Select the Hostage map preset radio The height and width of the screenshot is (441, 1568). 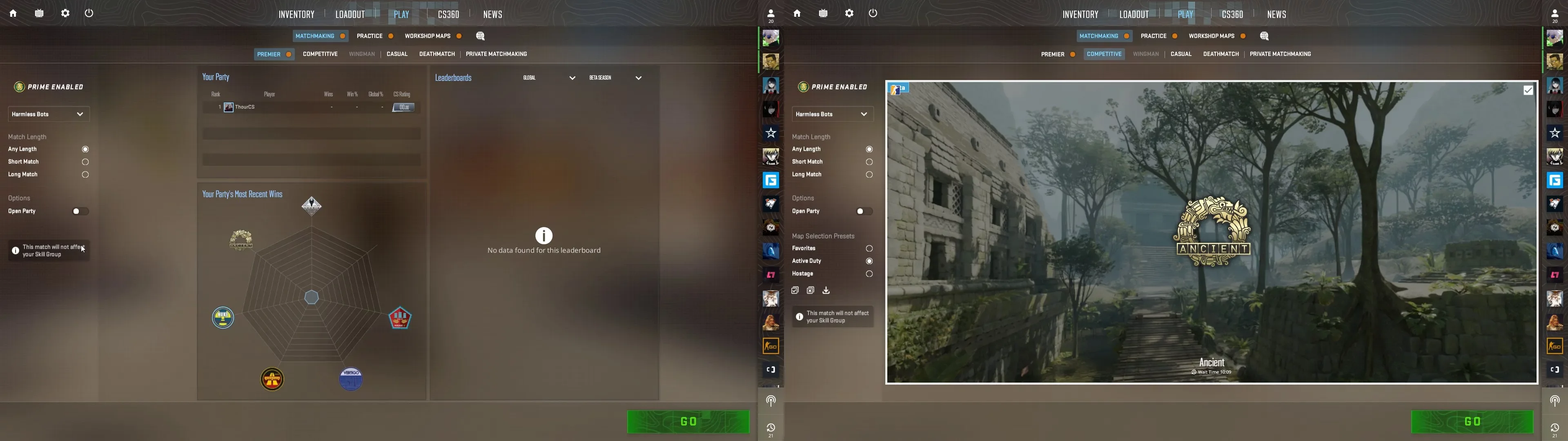coord(869,274)
